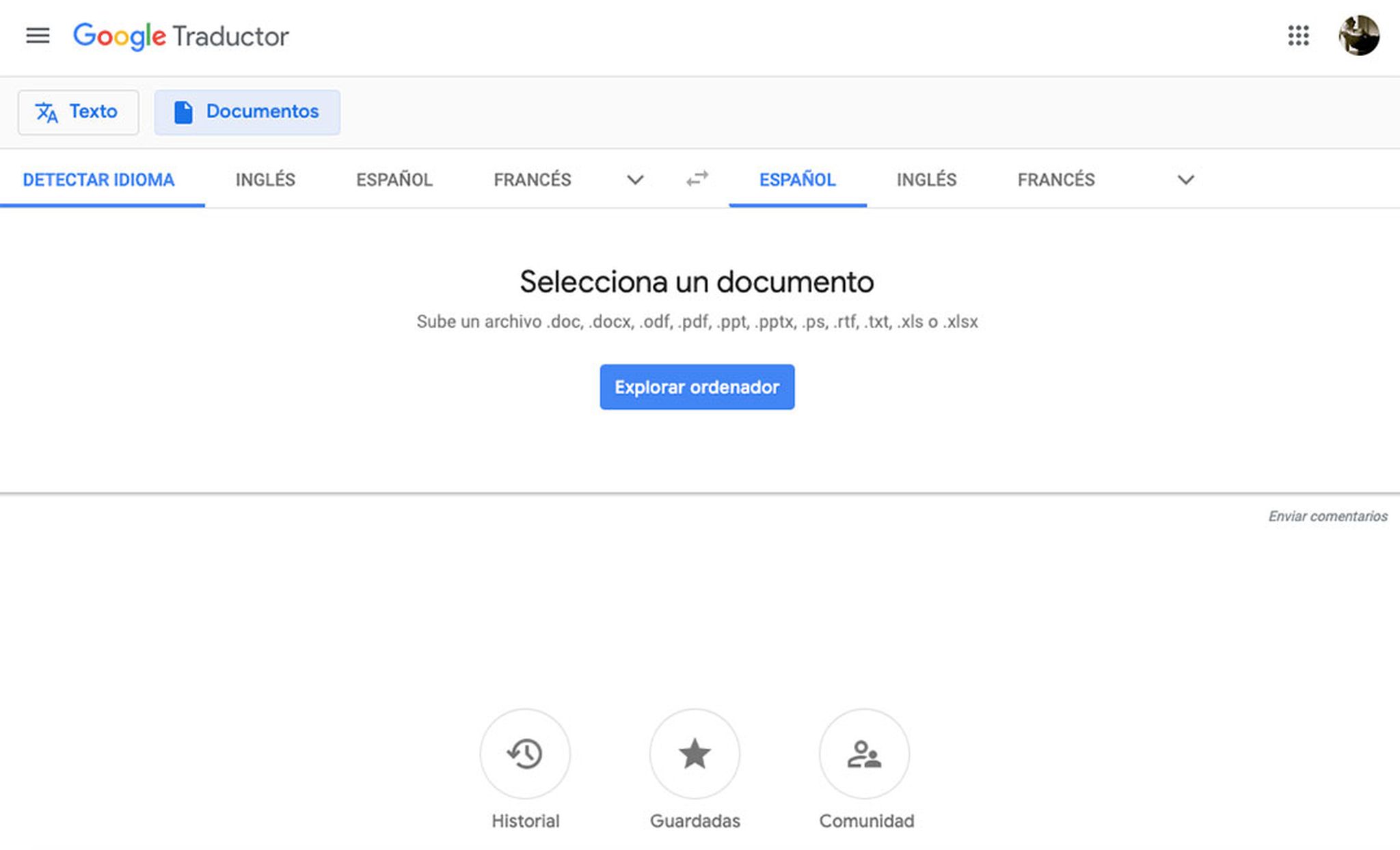
Task: Open Comunidad via the people icon
Action: click(865, 754)
